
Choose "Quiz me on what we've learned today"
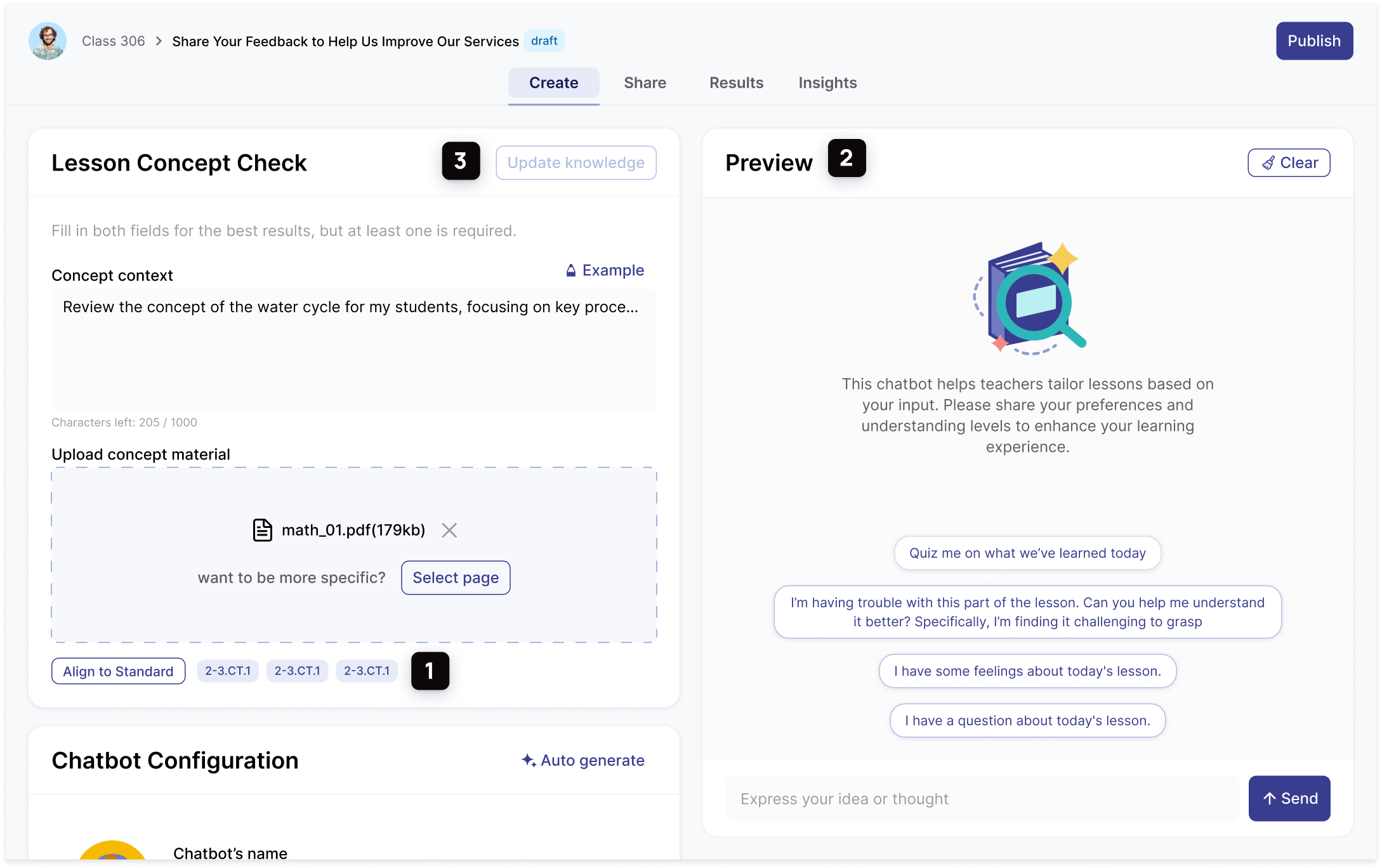(1027, 553)
